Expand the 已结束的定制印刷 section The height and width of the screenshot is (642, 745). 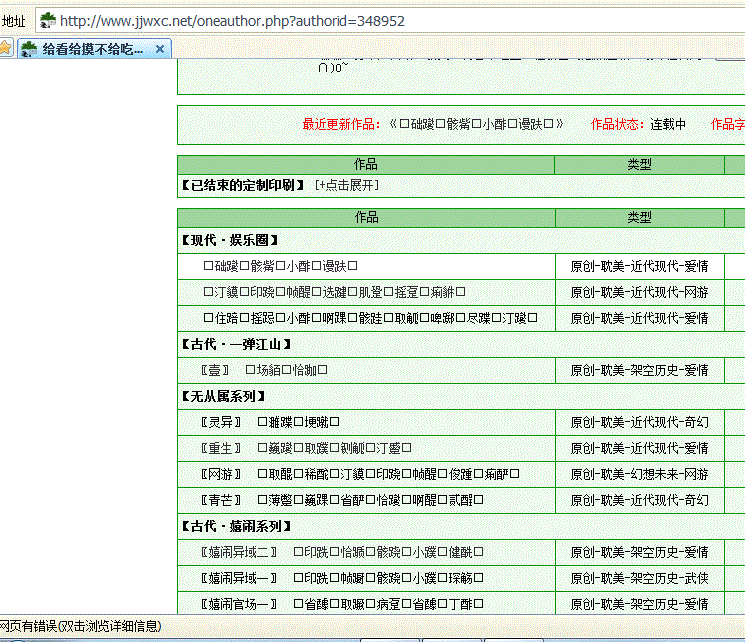point(347,185)
